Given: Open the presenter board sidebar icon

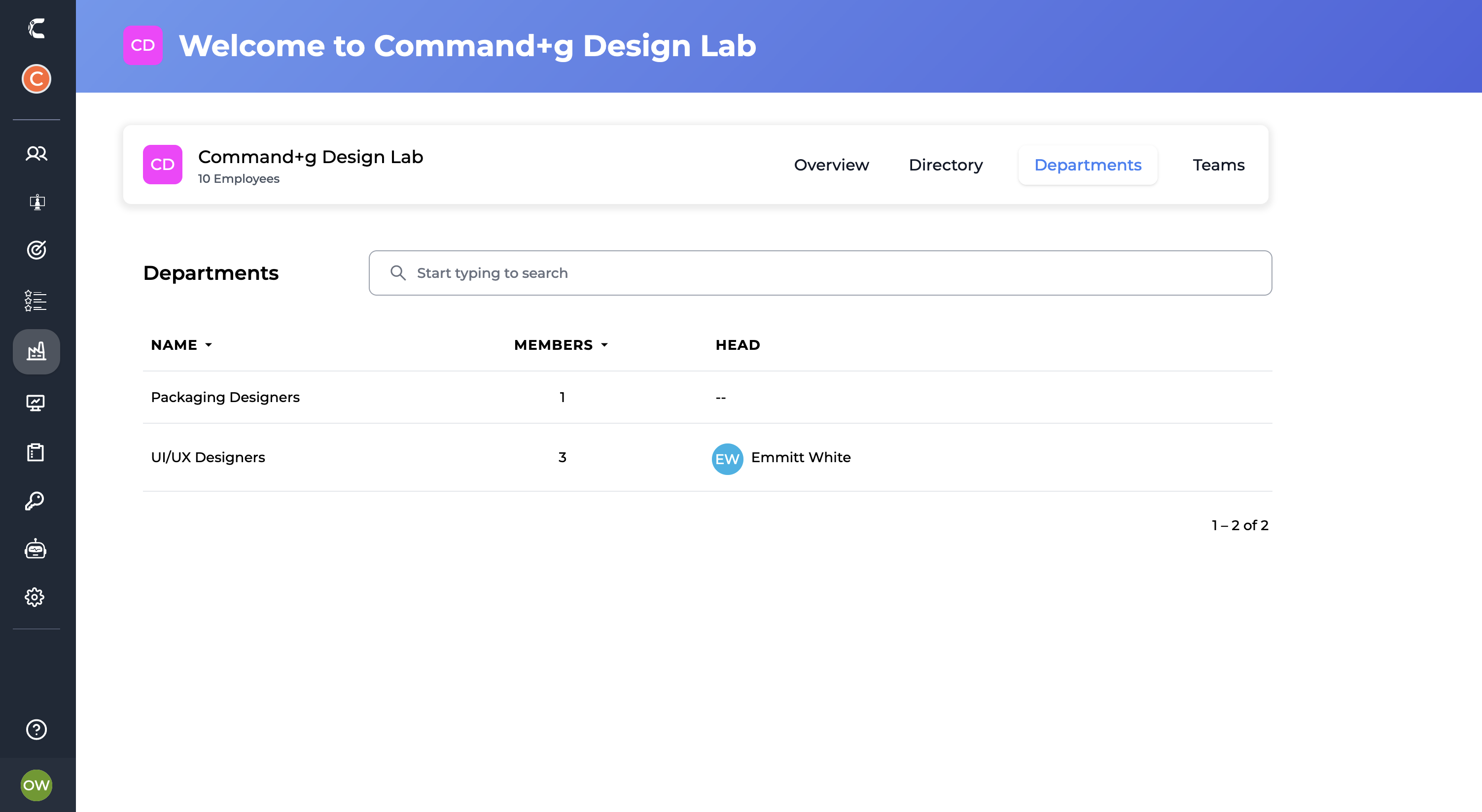Looking at the screenshot, I should pyautogui.click(x=36, y=202).
